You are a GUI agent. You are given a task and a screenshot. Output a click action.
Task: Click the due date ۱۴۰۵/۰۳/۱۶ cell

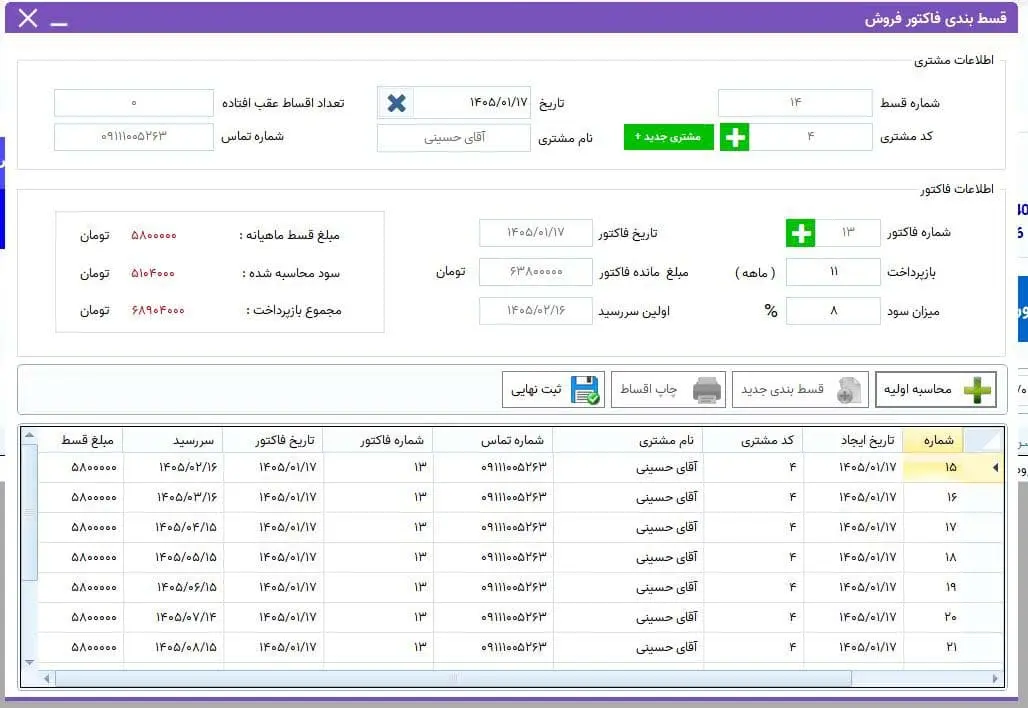point(173,498)
